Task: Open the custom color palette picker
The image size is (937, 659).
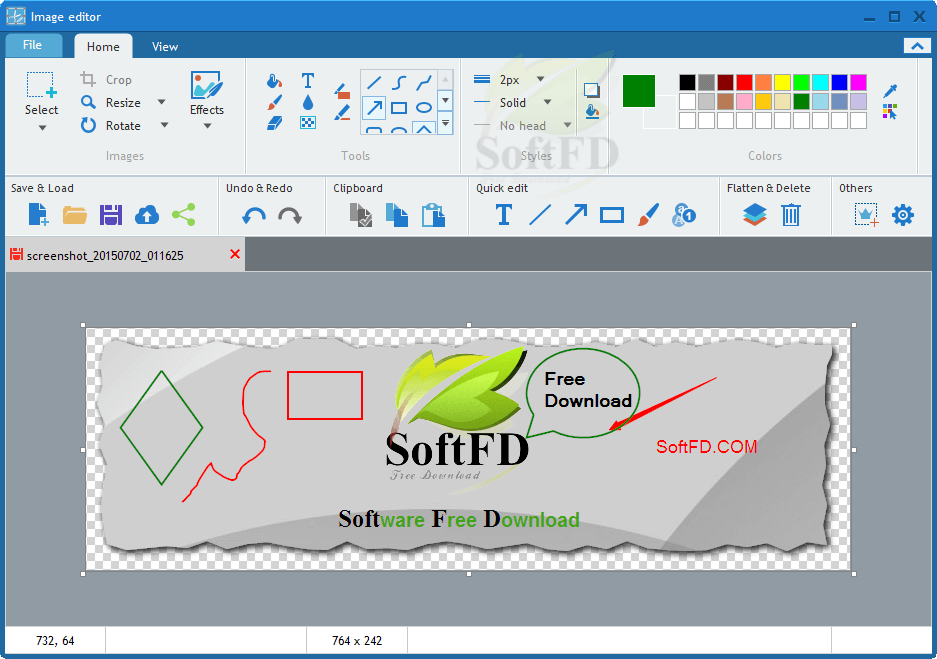Action: pos(890,111)
